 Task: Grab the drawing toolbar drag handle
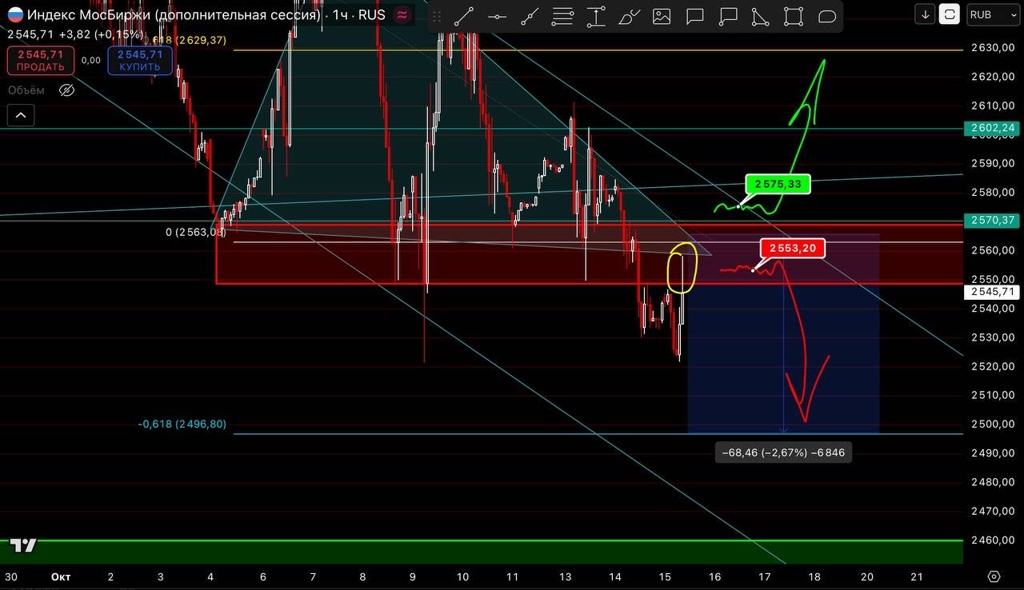click(436, 16)
